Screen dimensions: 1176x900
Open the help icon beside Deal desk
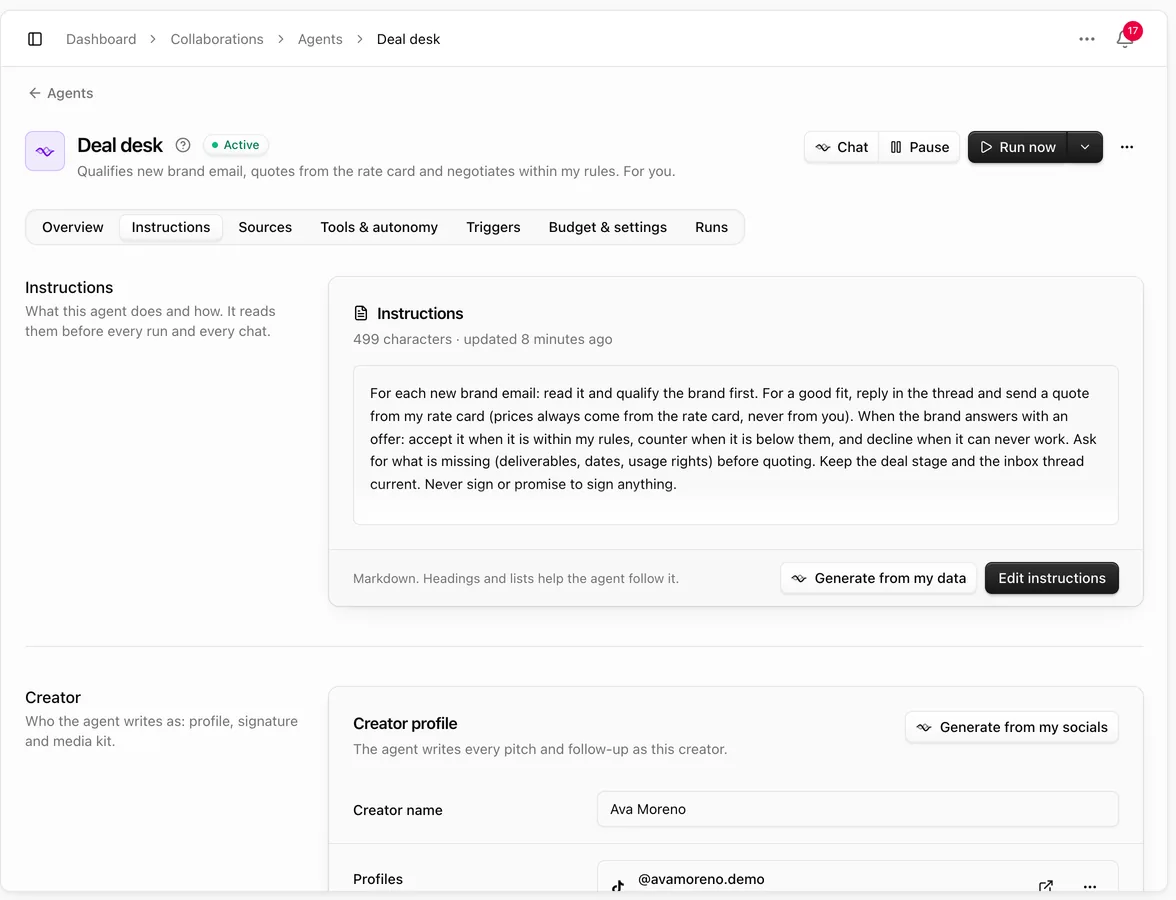[x=183, y=145]
